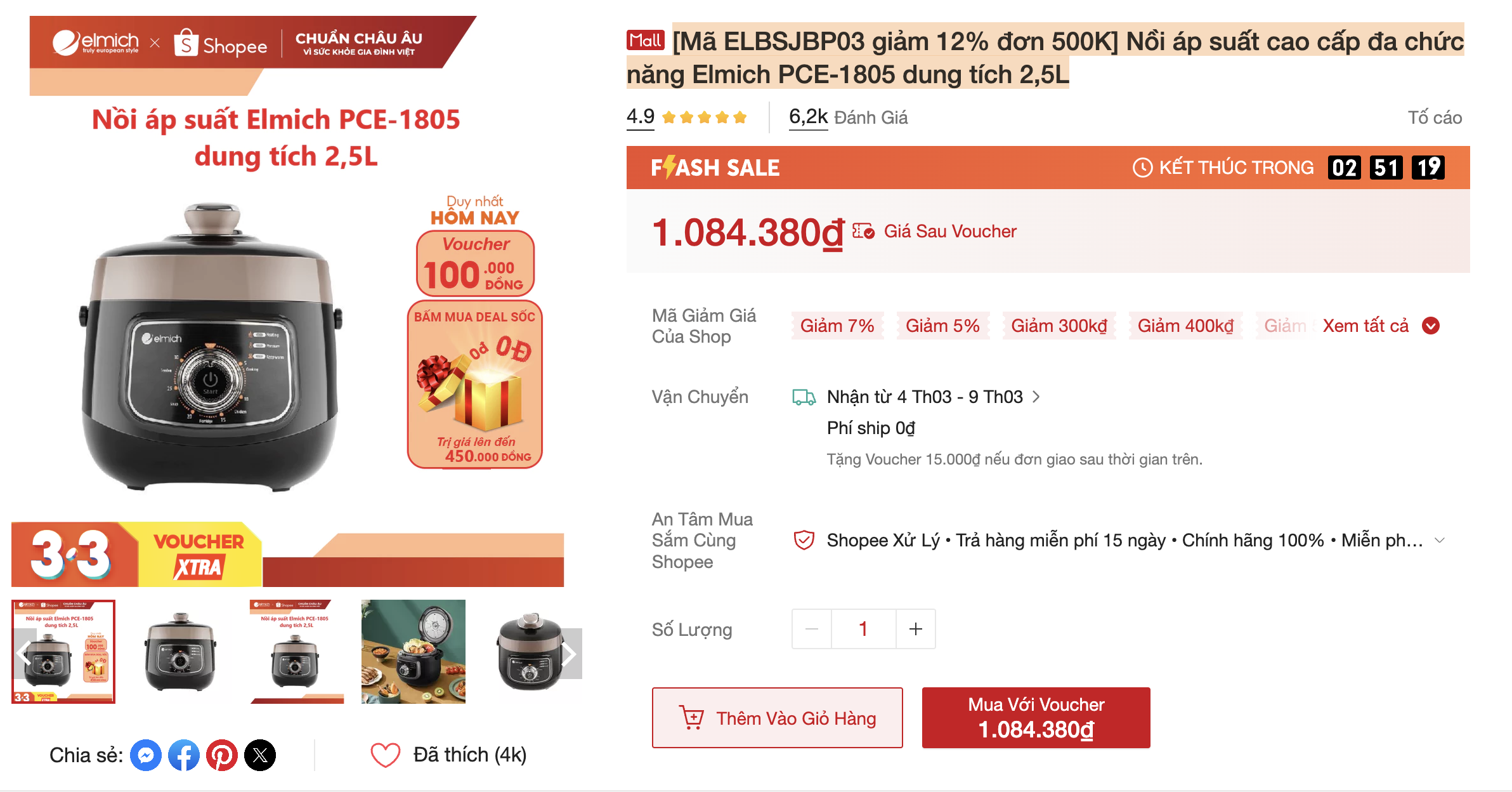Click the quantity input field
1512x792 pixels.
coord(863,629)
